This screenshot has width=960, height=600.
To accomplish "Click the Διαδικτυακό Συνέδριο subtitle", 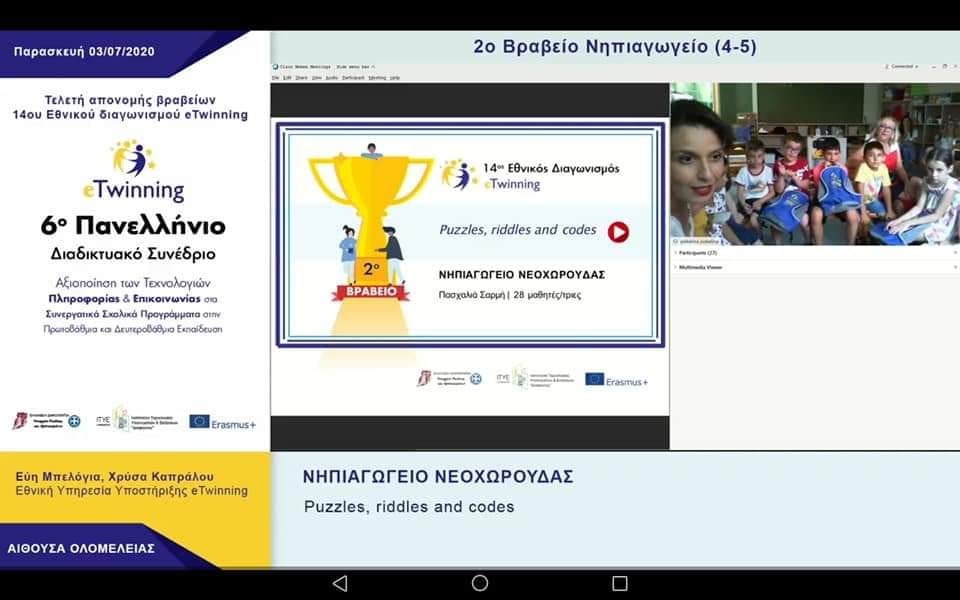I will 133,253.
